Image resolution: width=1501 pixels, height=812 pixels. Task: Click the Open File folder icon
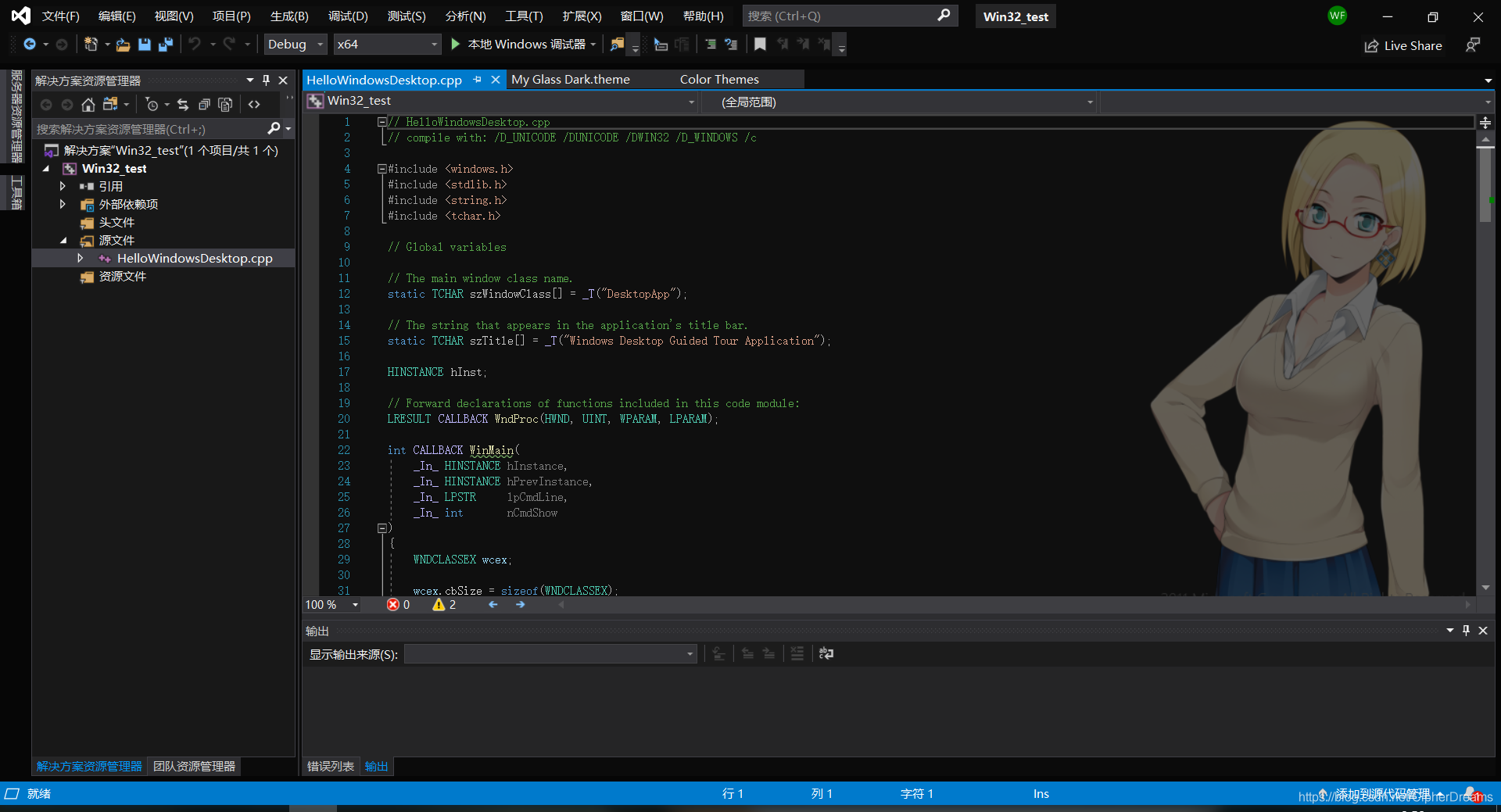click(x=123, y=45)
